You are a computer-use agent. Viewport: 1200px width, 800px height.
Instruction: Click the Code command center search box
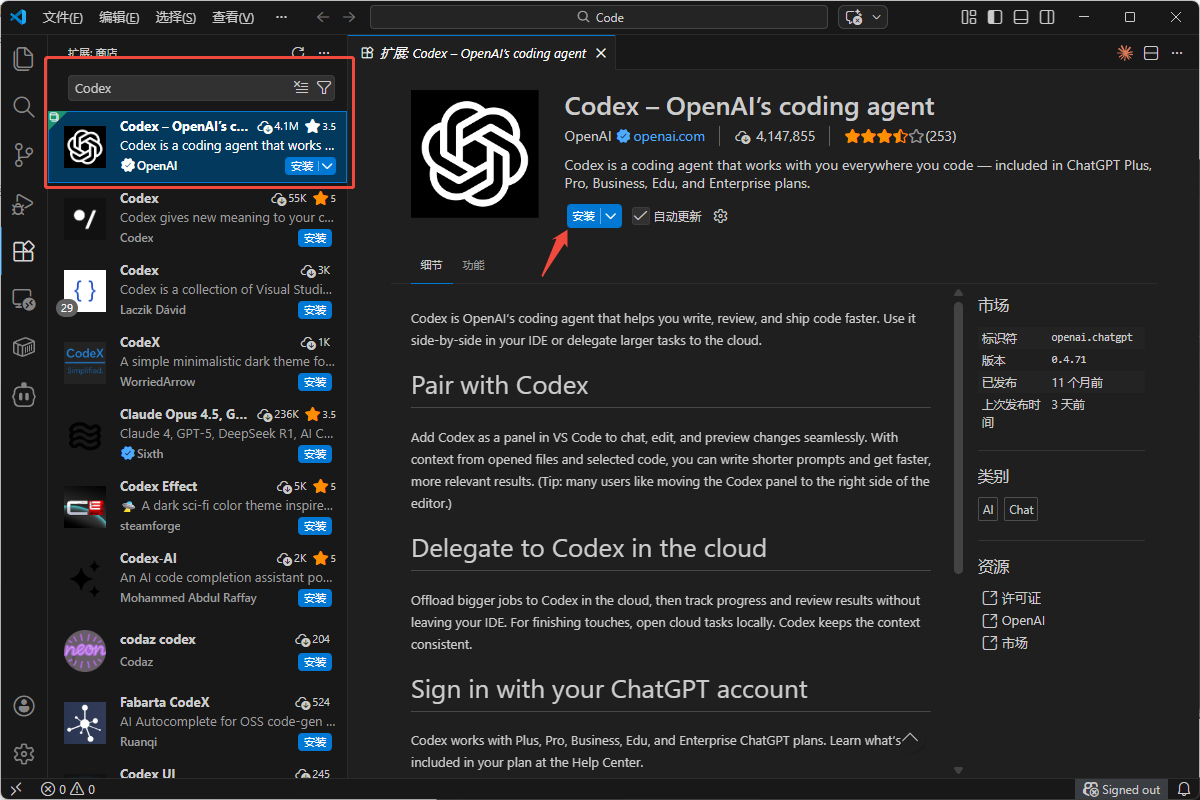coord(599,17)
